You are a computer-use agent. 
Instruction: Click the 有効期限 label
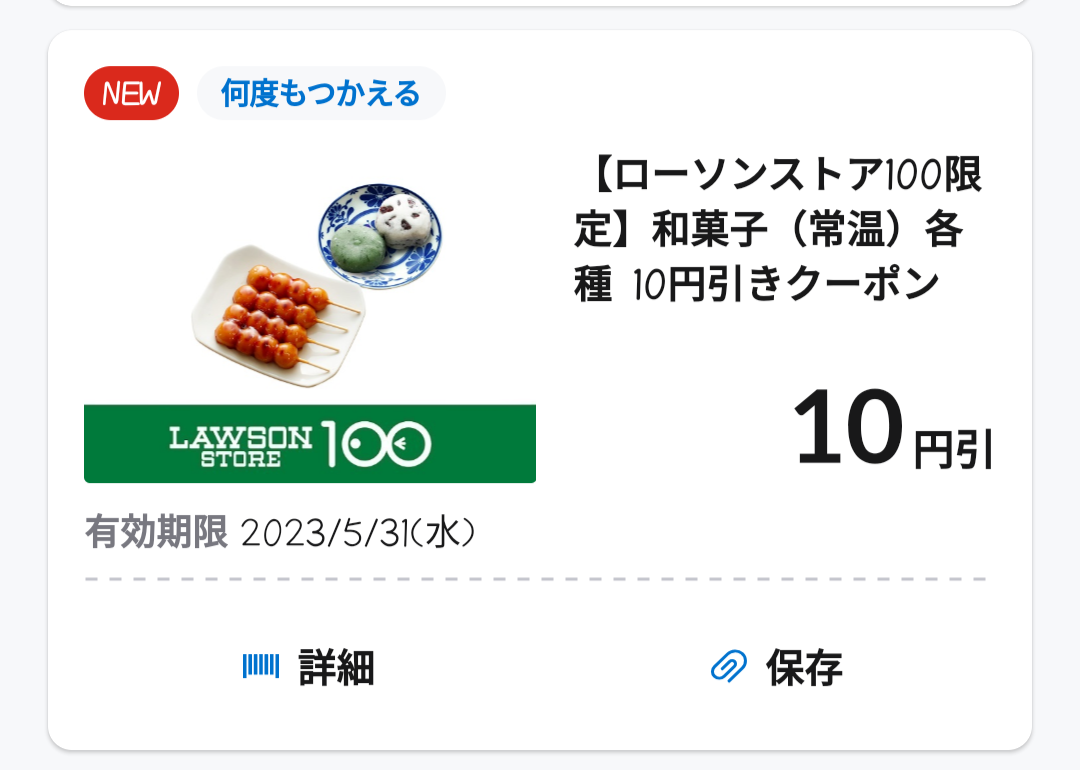pos(156,532)
